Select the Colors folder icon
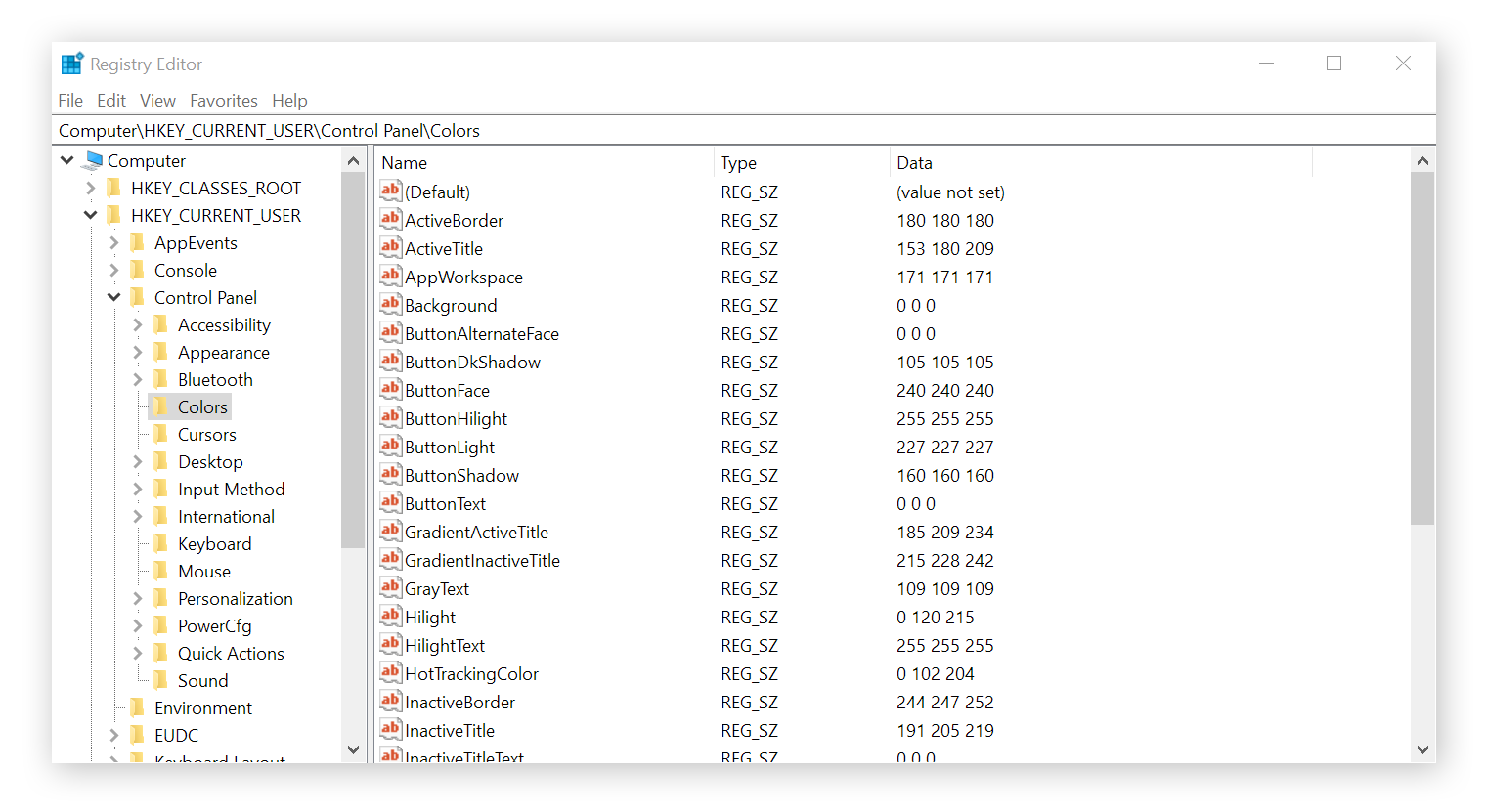1487x812 pixels. pos(162,406)
